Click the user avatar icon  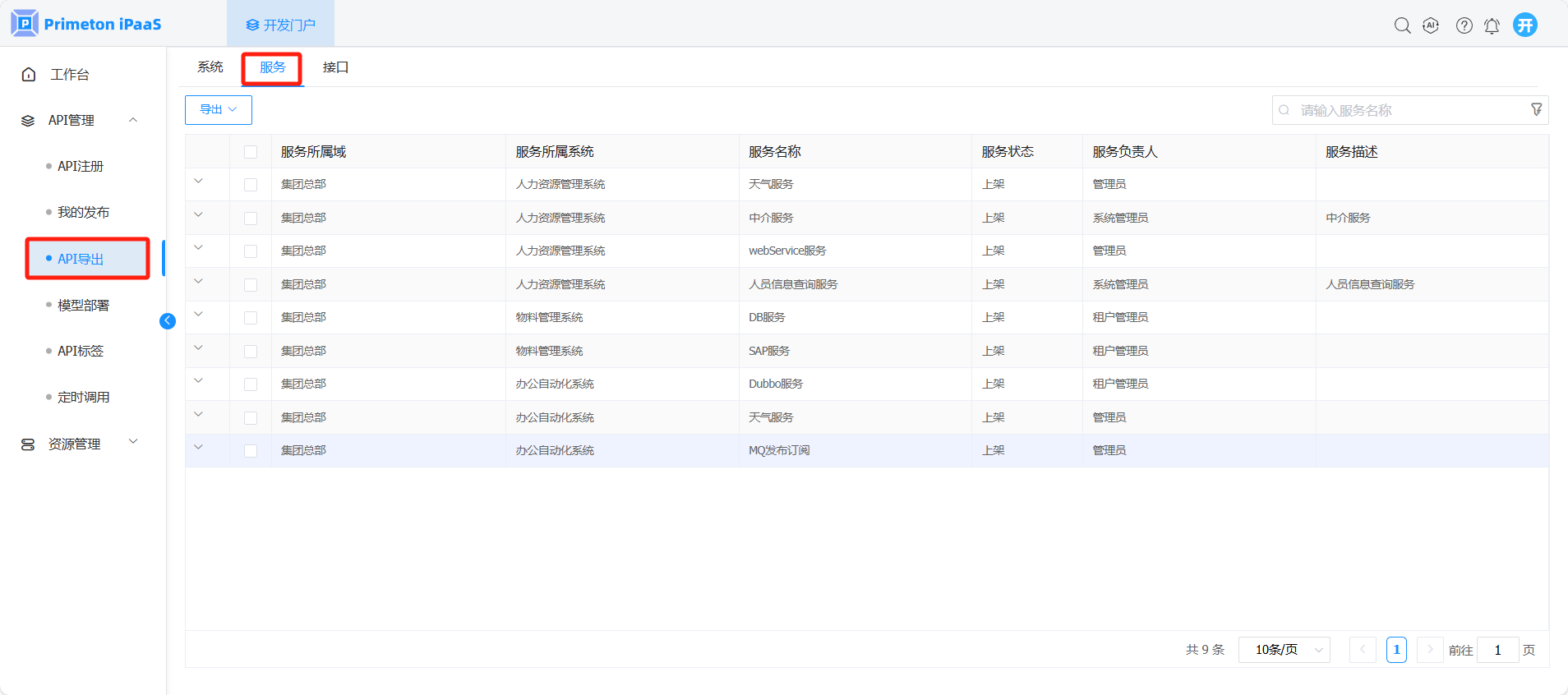pyautogui.click(x=1525, y=25)
